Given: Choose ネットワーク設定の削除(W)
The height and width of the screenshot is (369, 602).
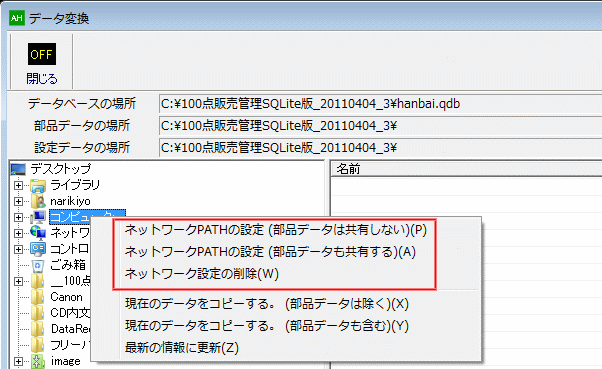Looking at the screenshot, I should point(202,274).
